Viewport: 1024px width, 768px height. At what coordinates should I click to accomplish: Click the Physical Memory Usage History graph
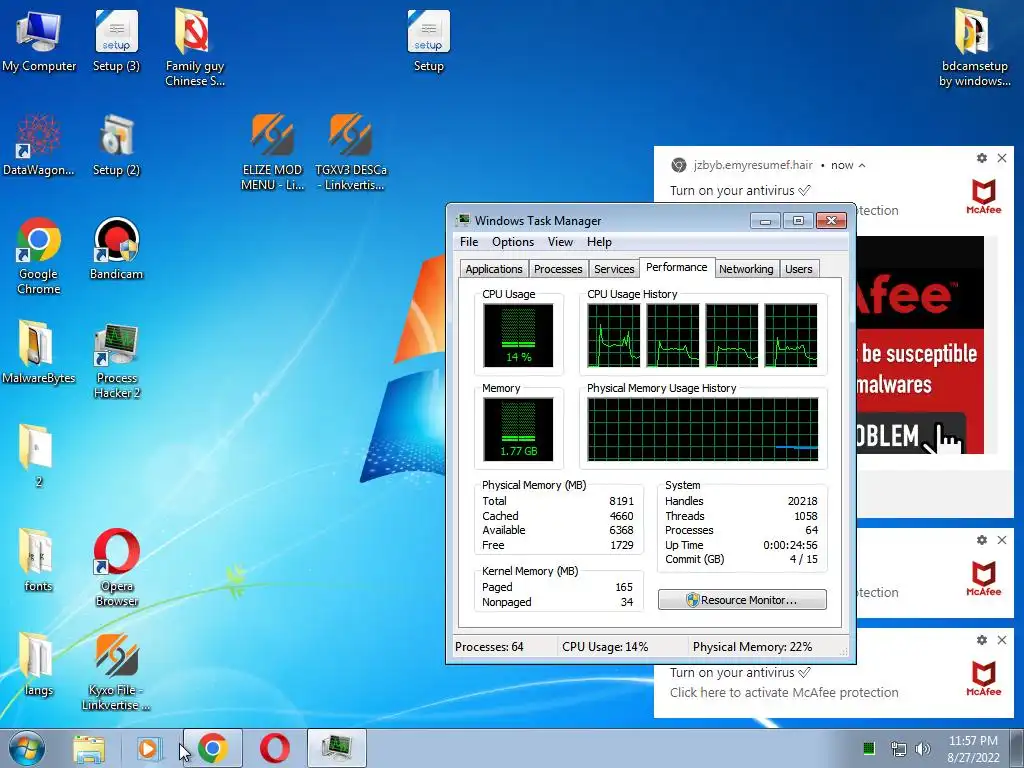(x=703, y=429)
